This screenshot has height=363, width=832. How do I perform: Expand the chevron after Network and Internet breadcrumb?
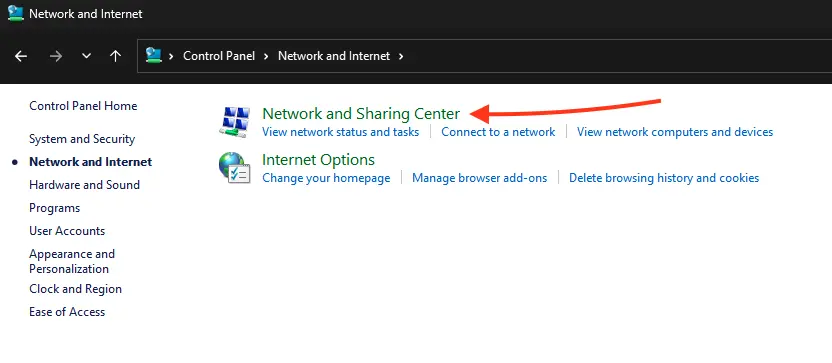(401, 56)
